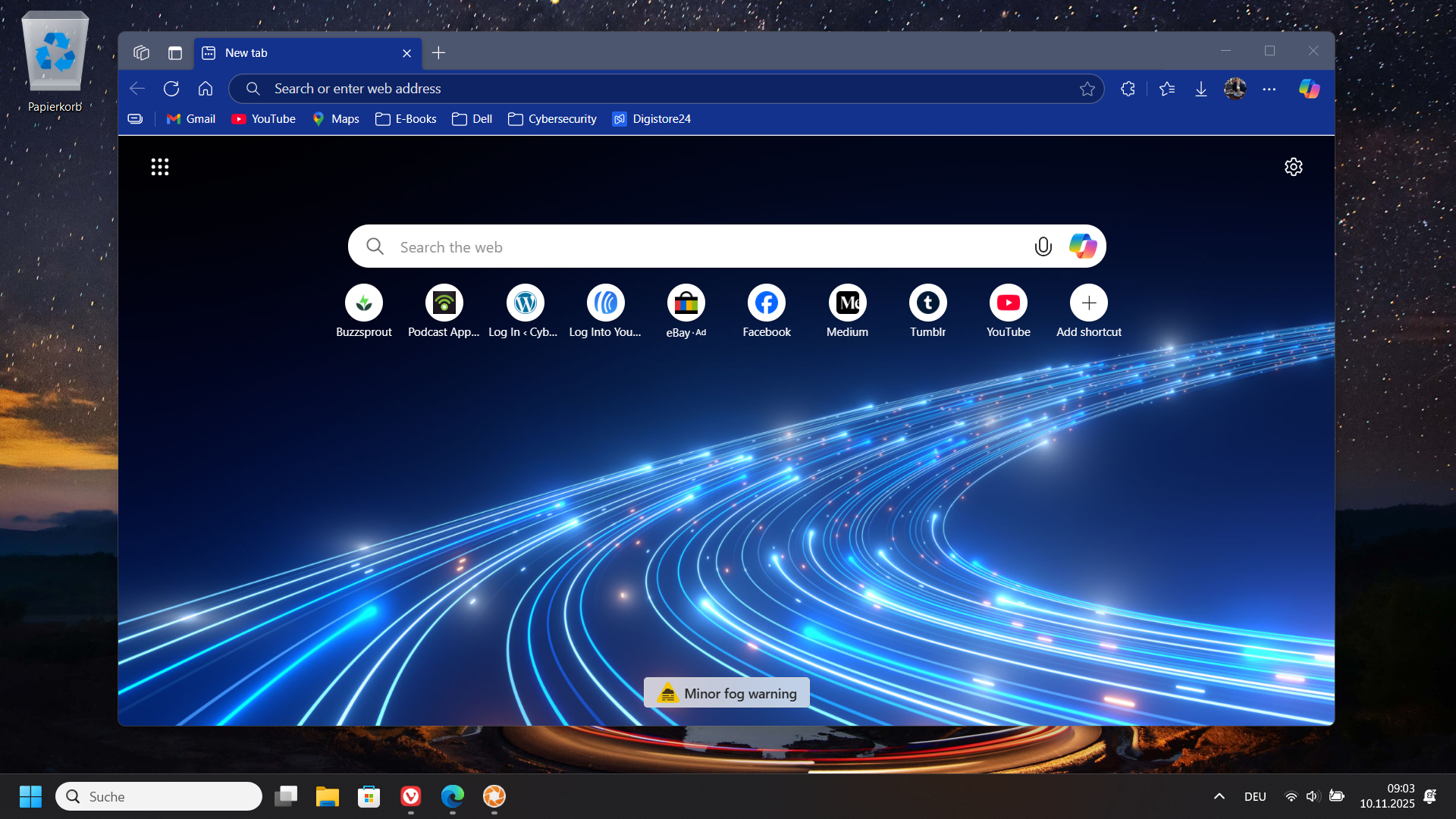Screen dimensions: 1456x819
Task: Click the Extensions puzzle icon
Action: tap(1128, 89)
